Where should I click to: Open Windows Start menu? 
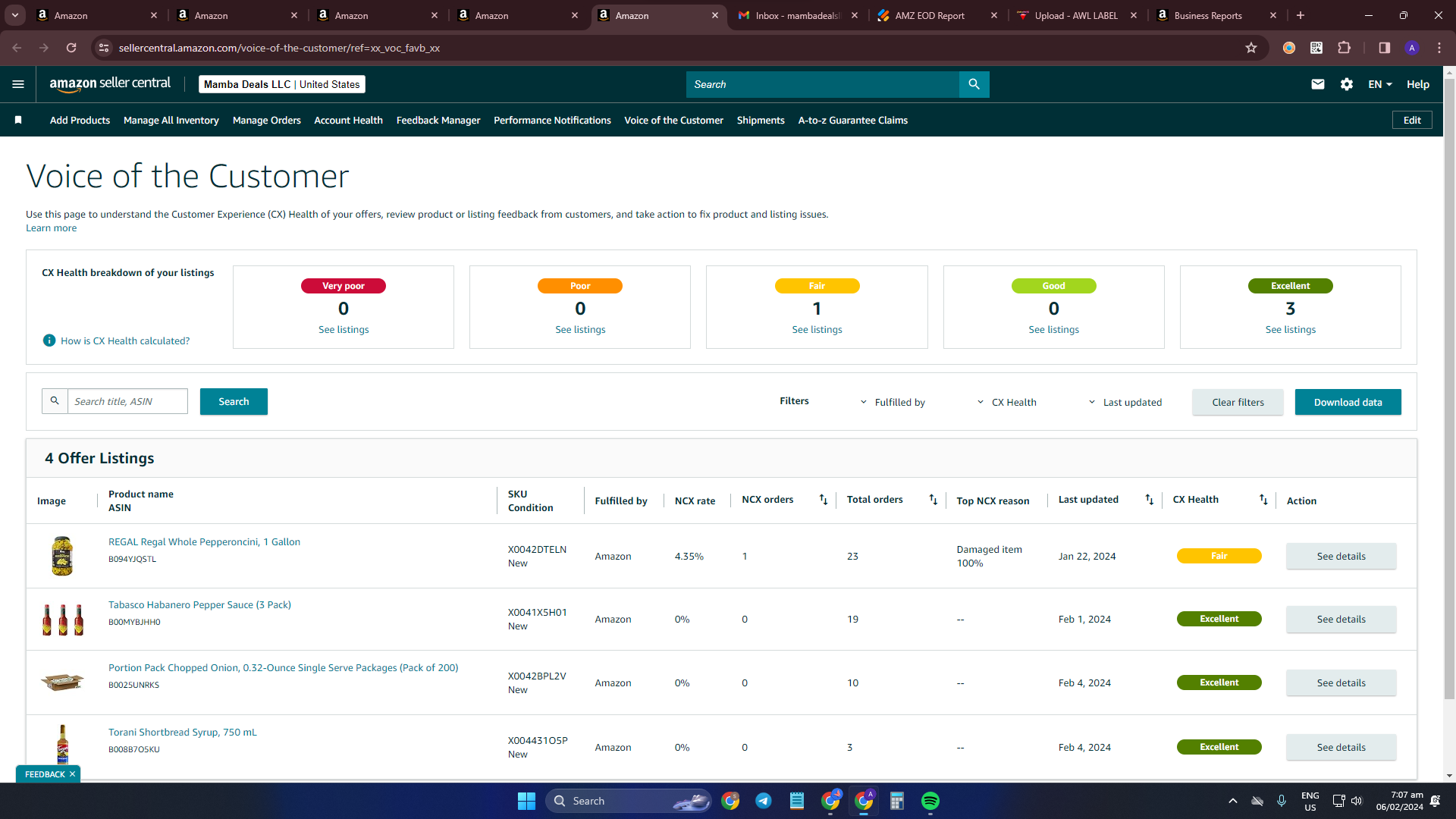526,801
